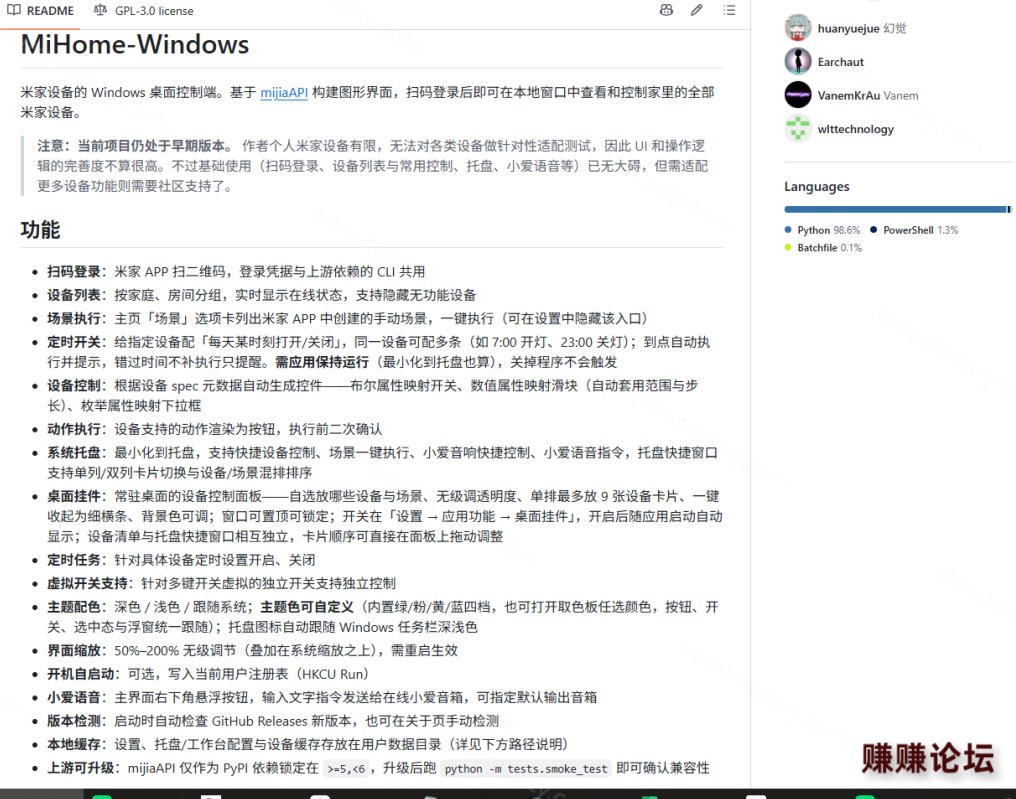Open the Earchaut contributor name link

coord(840,62)
